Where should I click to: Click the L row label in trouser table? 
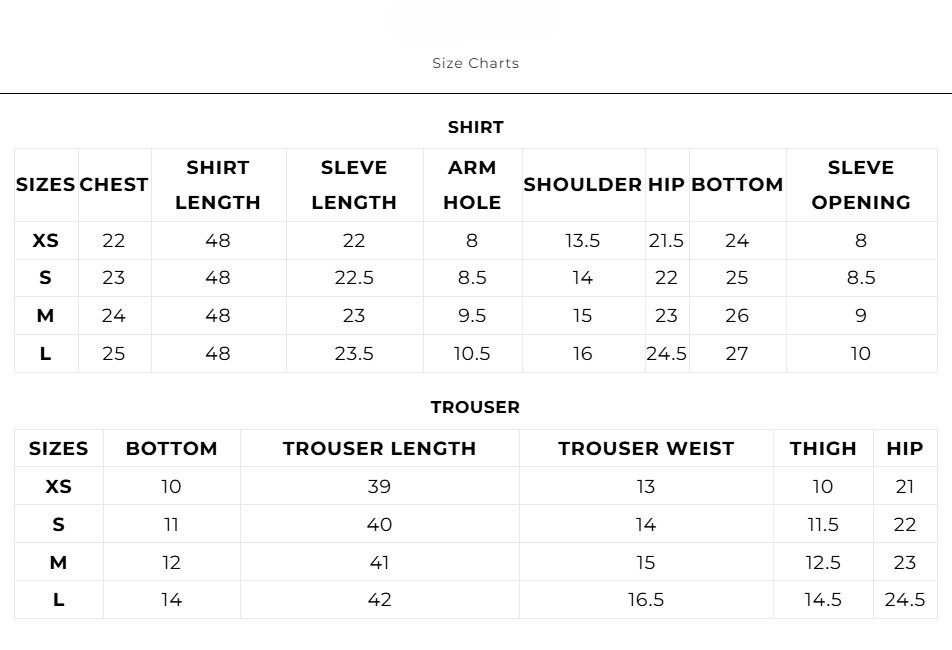pyautogui.click(x=59, y=600)
